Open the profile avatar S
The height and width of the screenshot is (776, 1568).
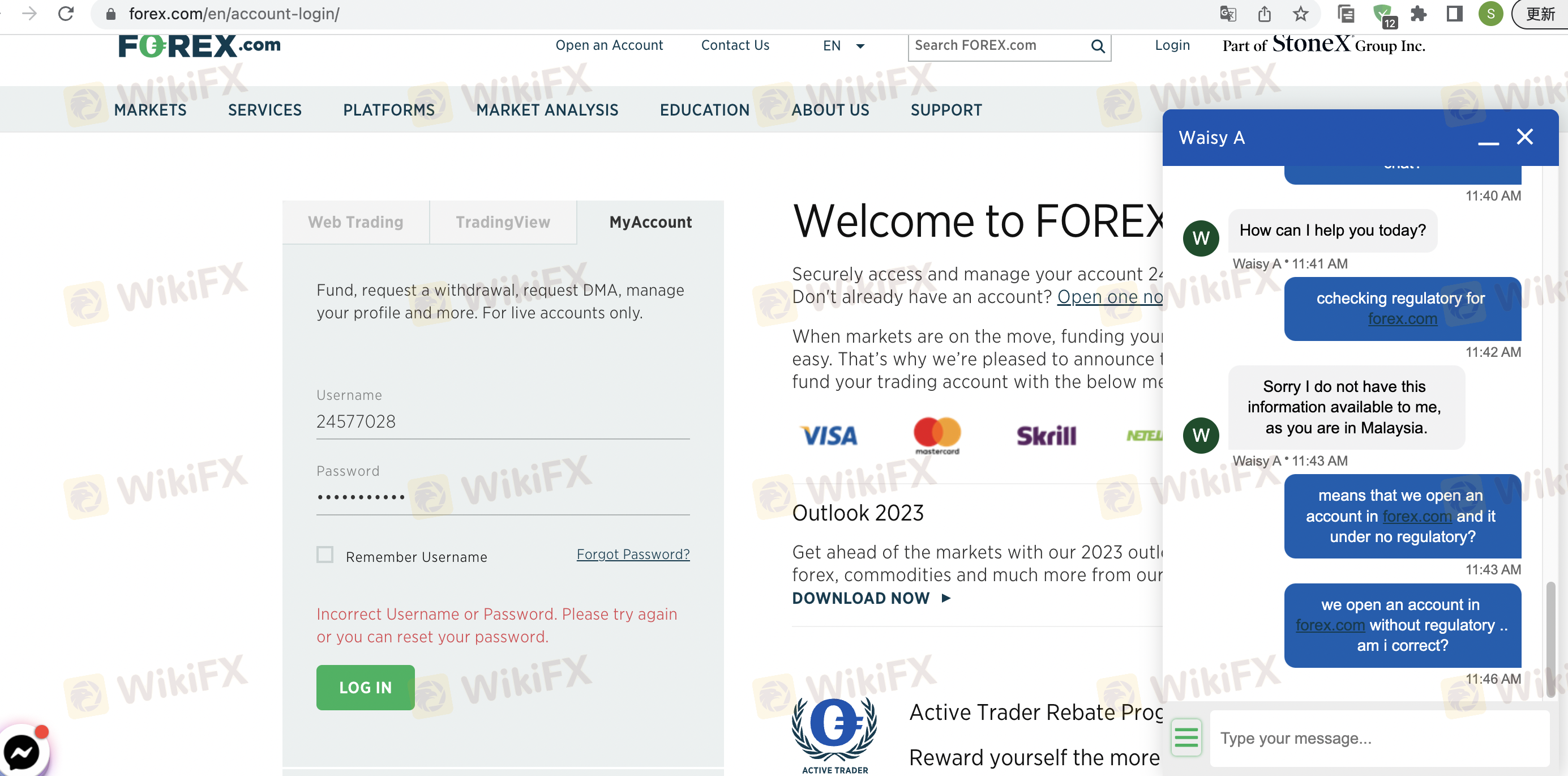[x=1490, y=14]
